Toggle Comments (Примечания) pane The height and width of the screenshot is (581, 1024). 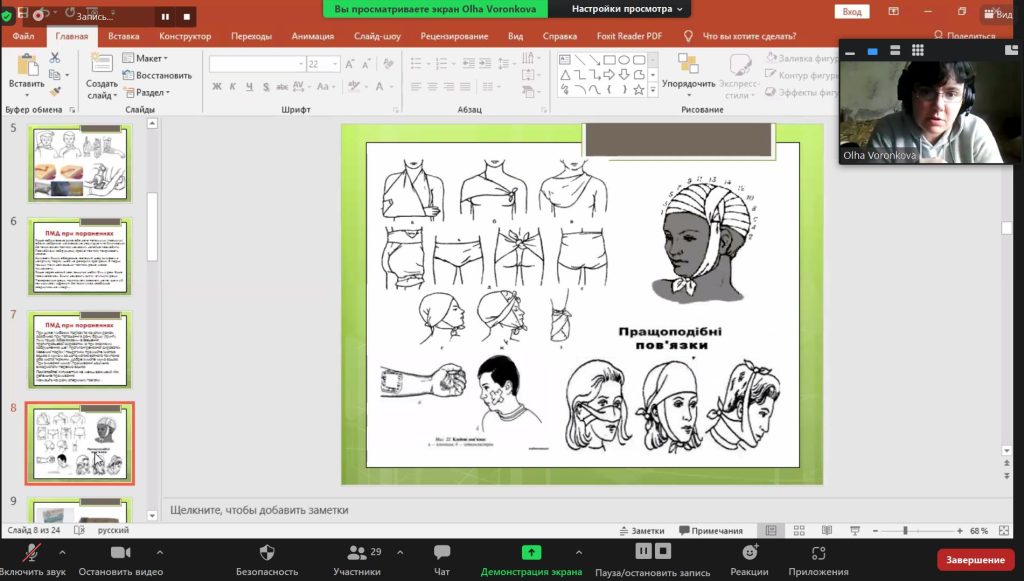click(x=711, y=531)
